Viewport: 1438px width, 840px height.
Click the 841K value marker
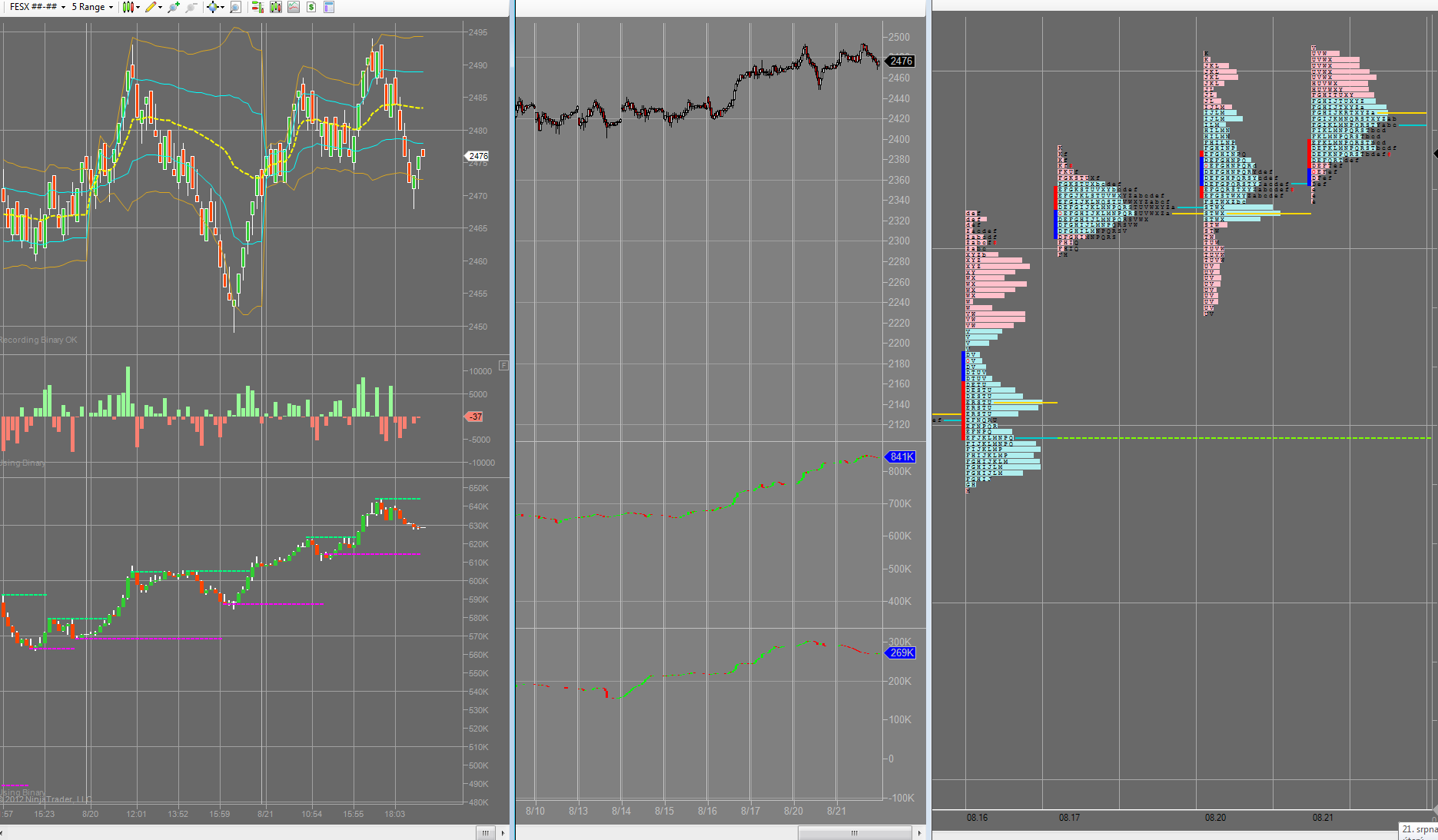point(901,457)
